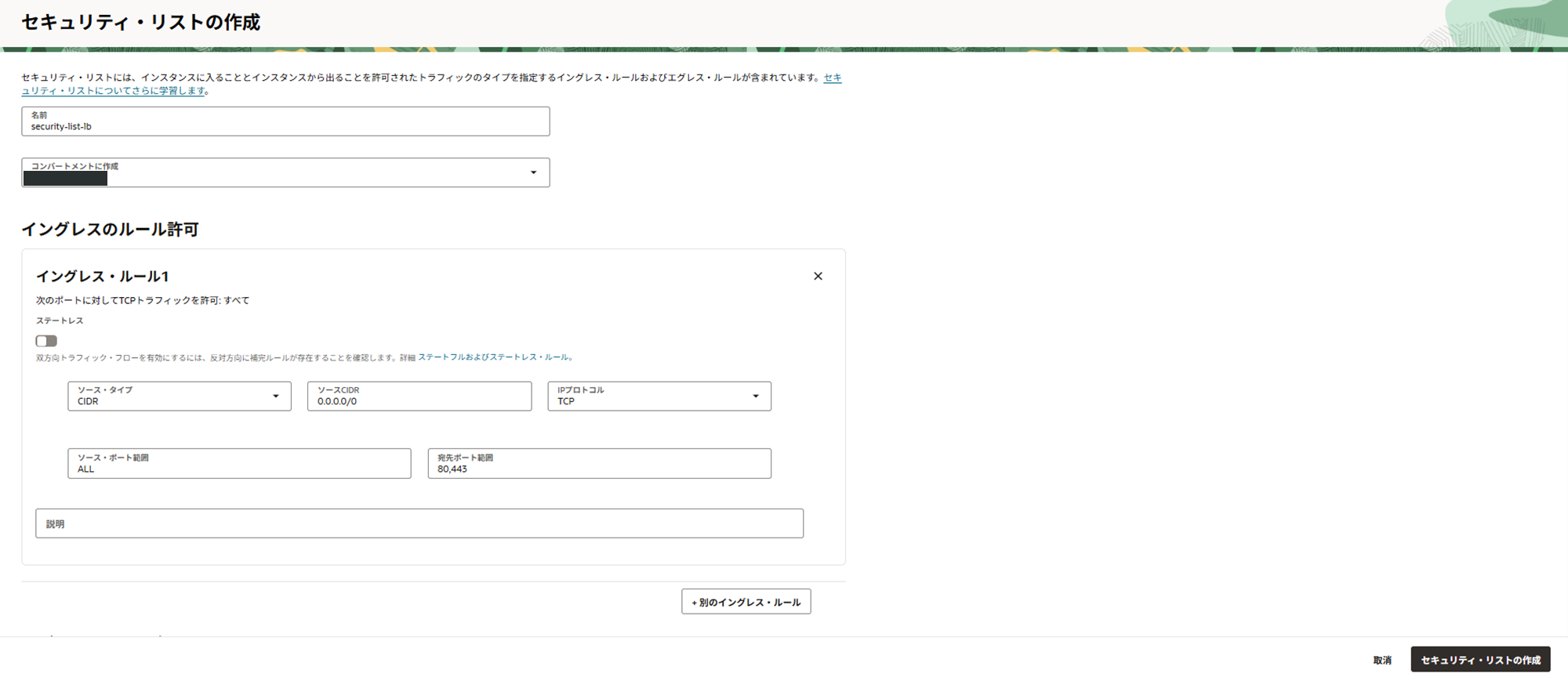
Task: Toggle the ステートレス switch
Action: (46, 341)
